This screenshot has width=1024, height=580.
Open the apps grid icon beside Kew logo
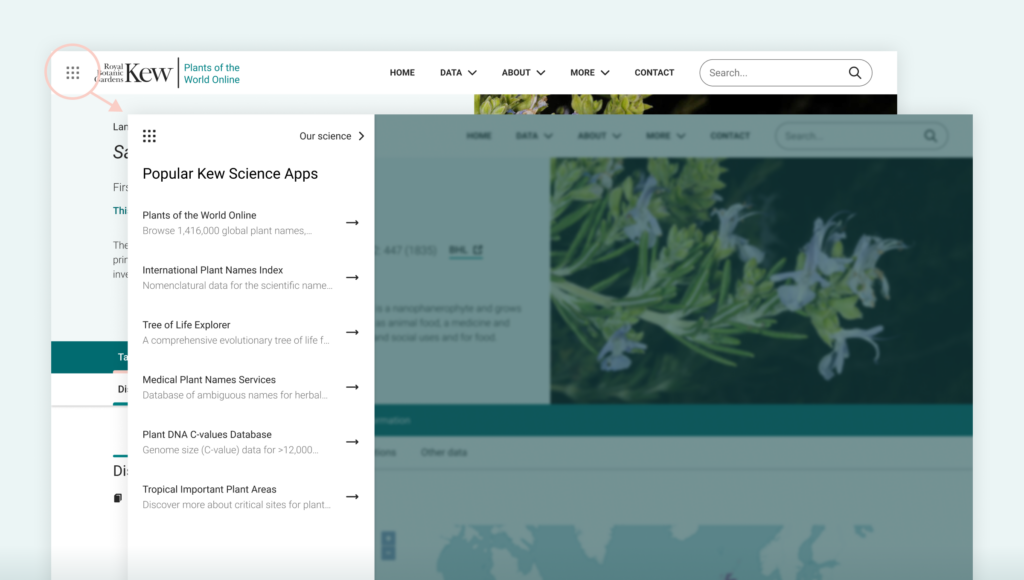pyautogui.click(x=72, y=72)
